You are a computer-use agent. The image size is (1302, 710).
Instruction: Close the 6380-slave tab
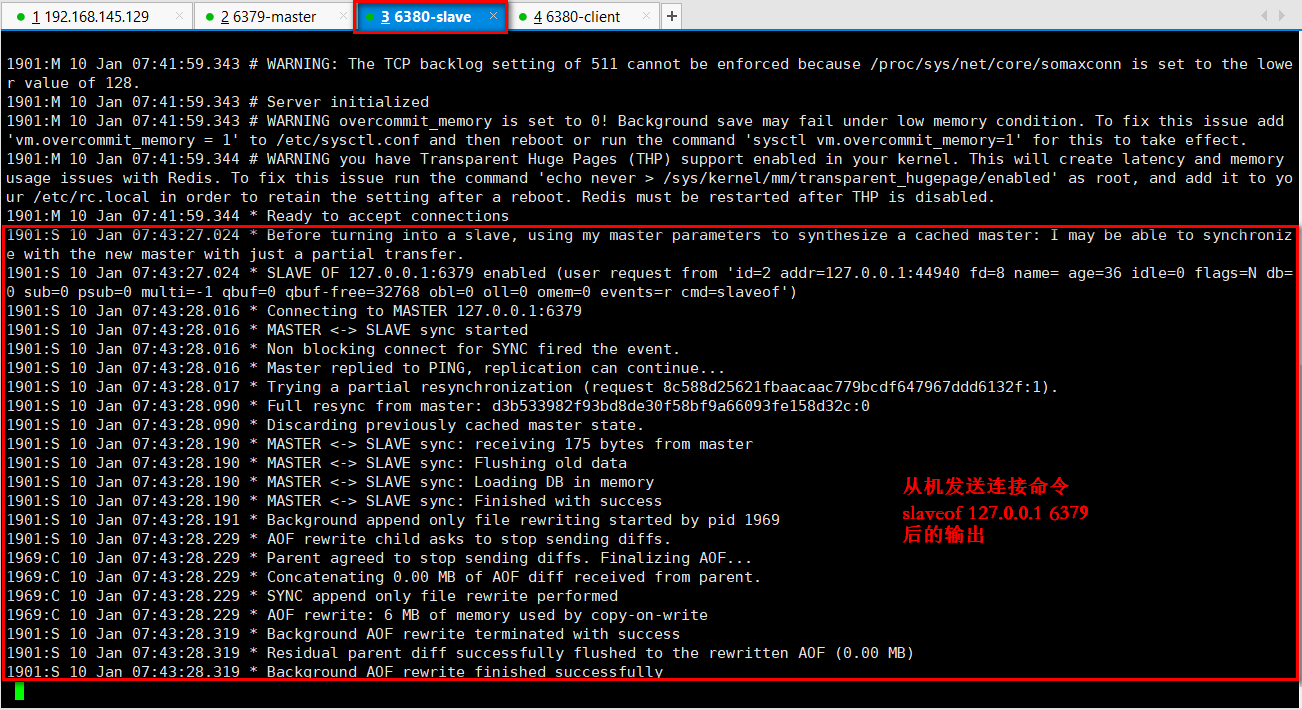pos(491,17)
